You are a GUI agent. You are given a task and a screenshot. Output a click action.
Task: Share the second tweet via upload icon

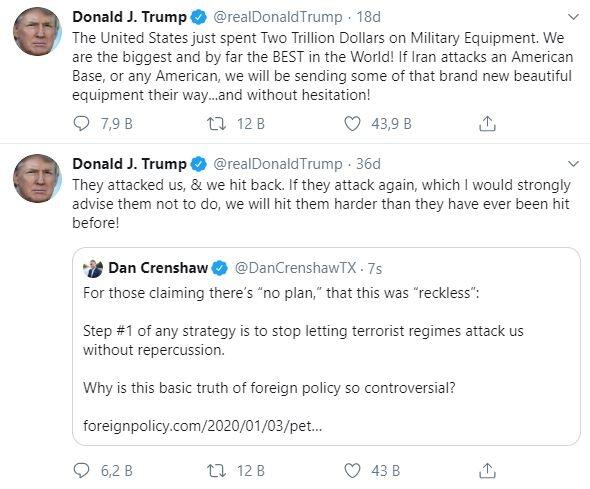(487, 470)
